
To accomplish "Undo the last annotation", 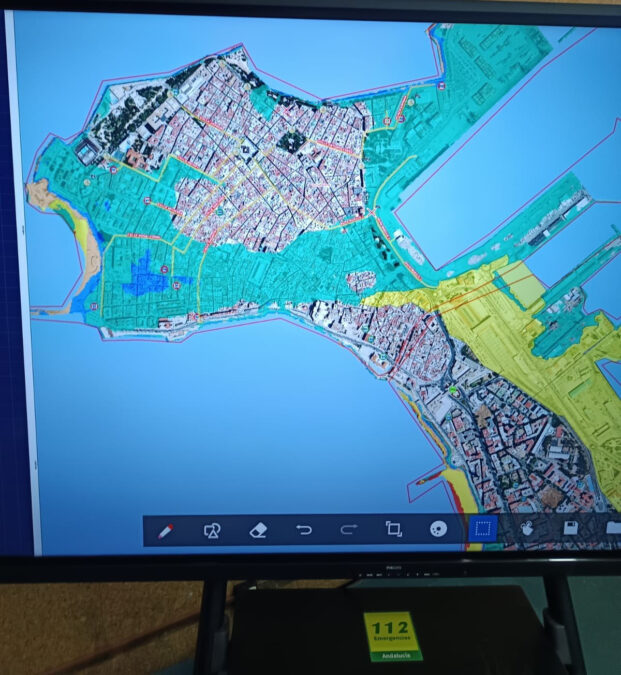I will [x=304, y=530].
